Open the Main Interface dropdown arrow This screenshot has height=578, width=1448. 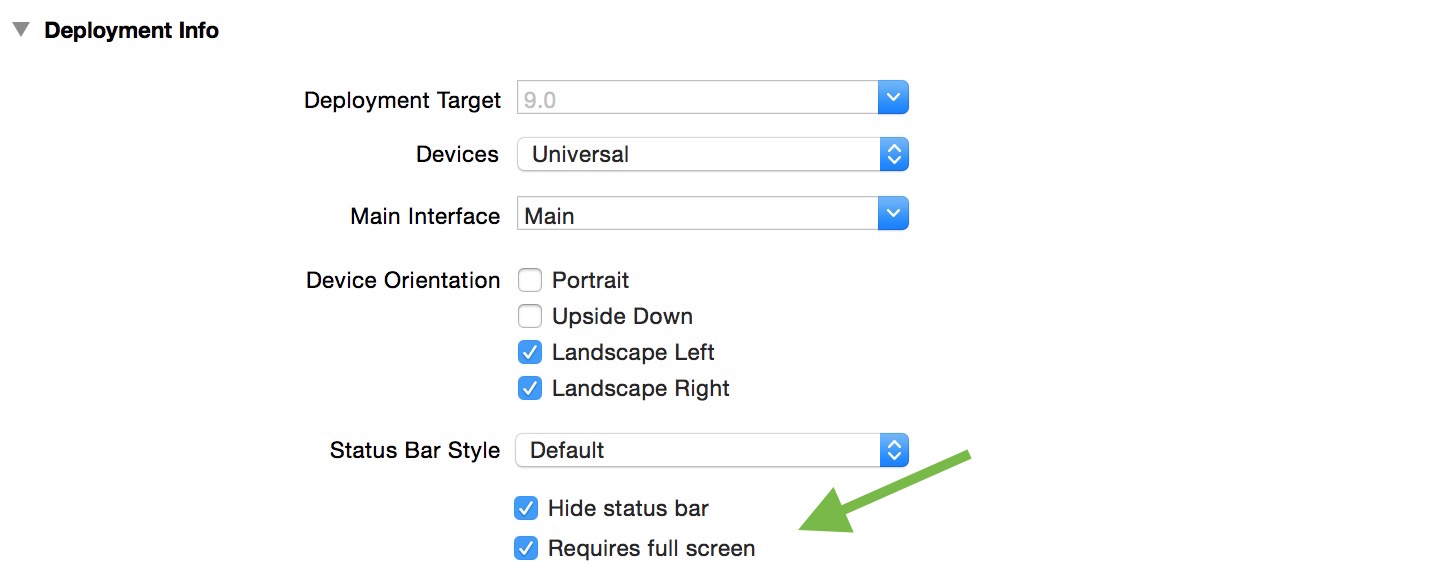pos(893,213)
